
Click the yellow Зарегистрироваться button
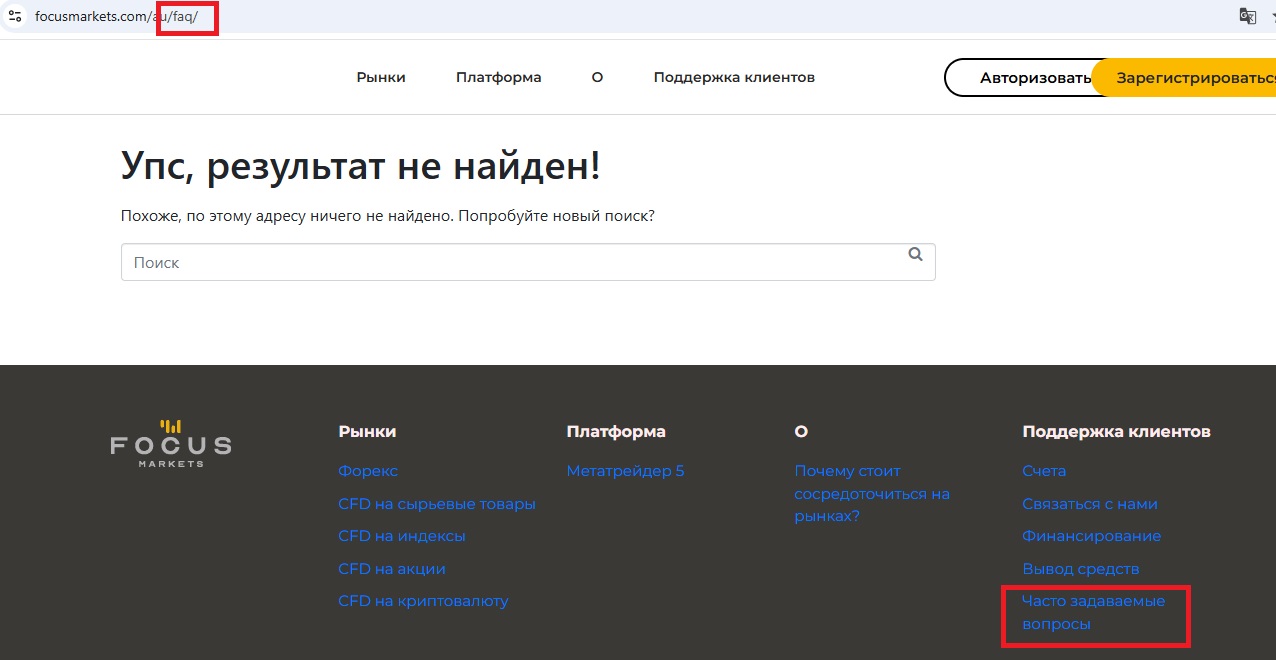tap(1184, 78)
